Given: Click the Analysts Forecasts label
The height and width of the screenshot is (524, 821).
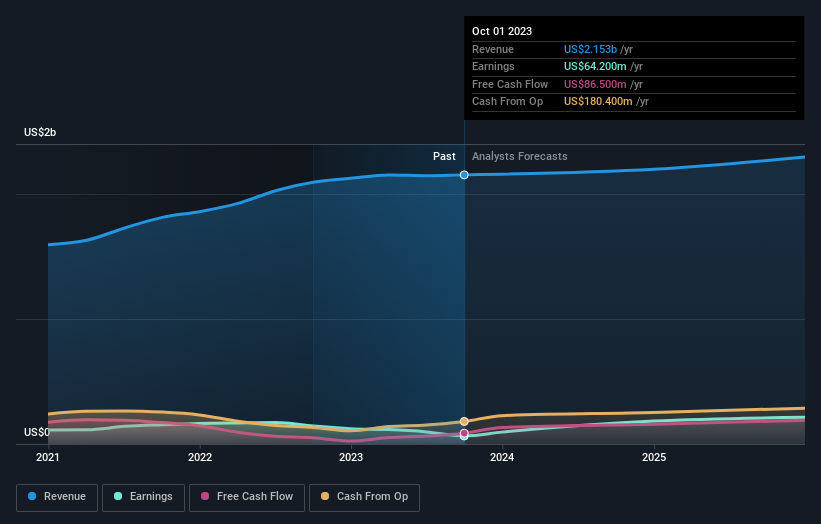Looking at the screenshot, I should [519, 157].
